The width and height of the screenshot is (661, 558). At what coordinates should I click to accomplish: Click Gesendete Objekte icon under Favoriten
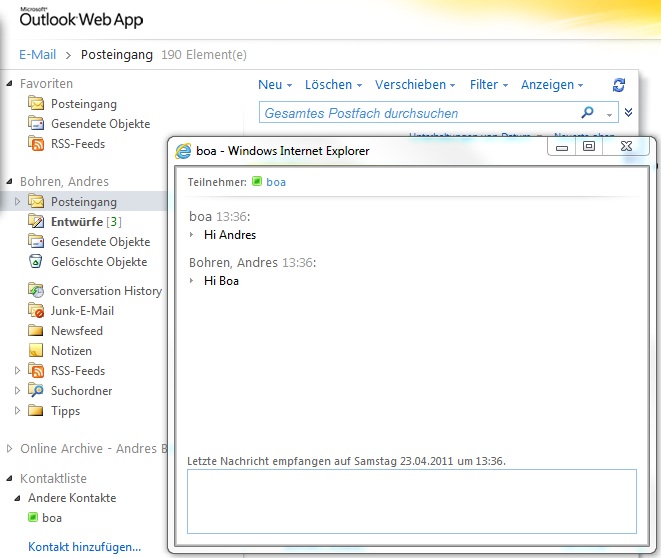pos(36,123)
